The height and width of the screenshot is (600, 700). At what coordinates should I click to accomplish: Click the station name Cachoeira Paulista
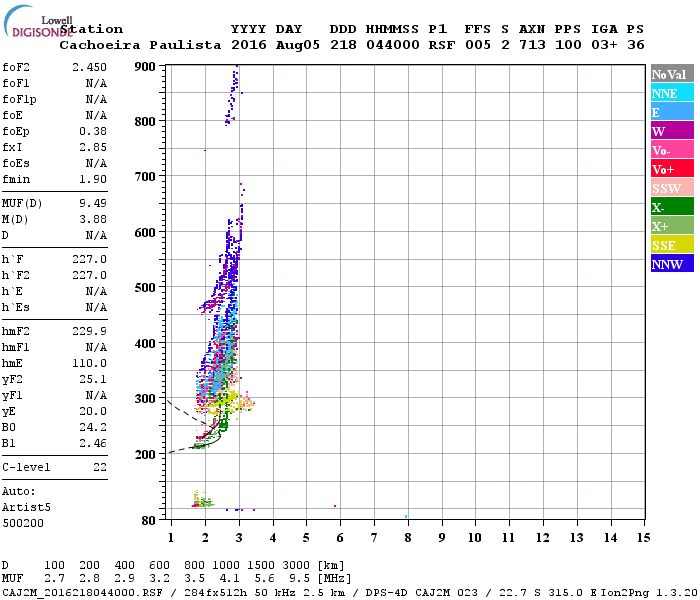pyautogui.click(x=140, y=45)
